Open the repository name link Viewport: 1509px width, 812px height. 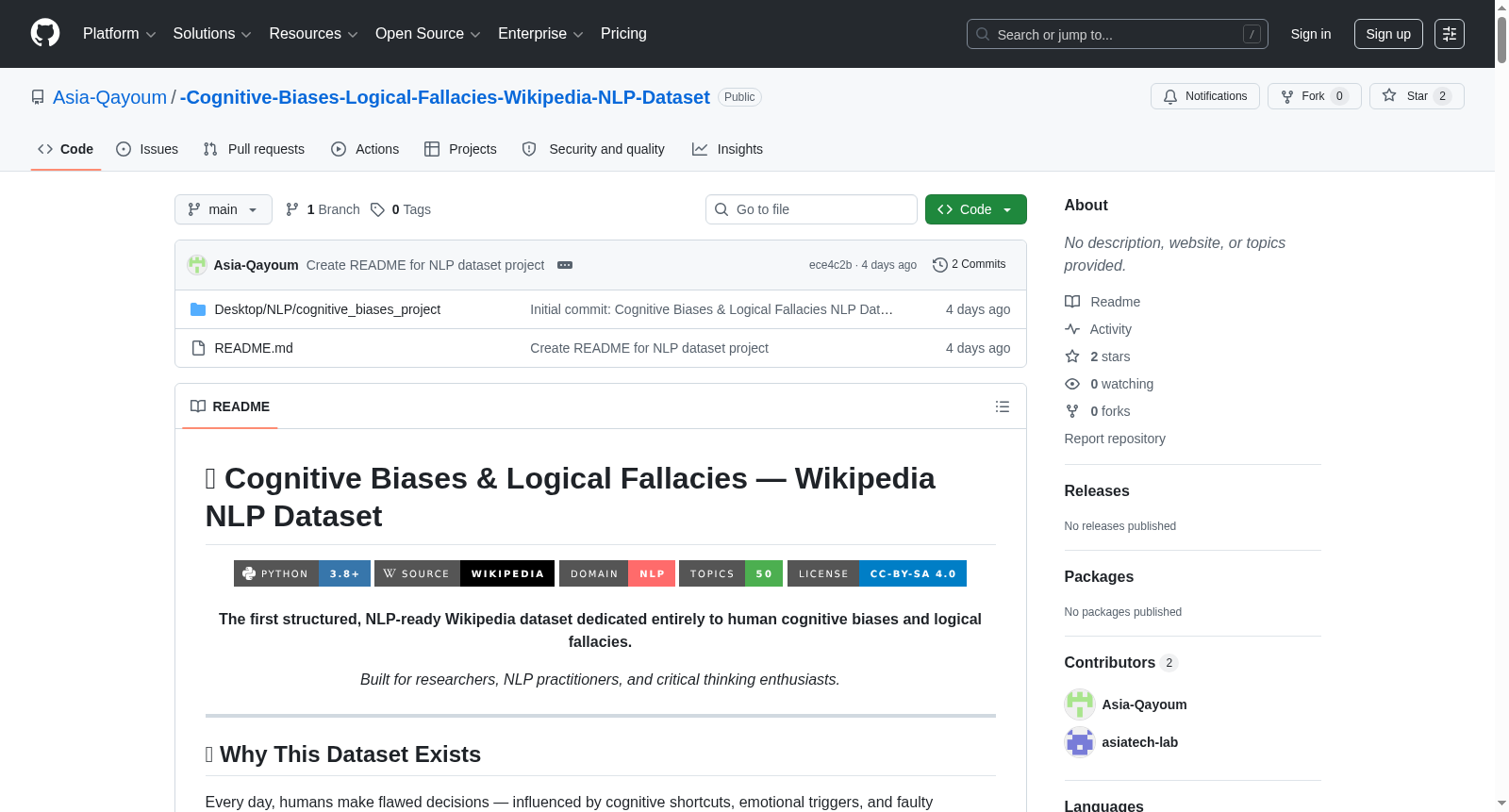(x=445, y=97)
